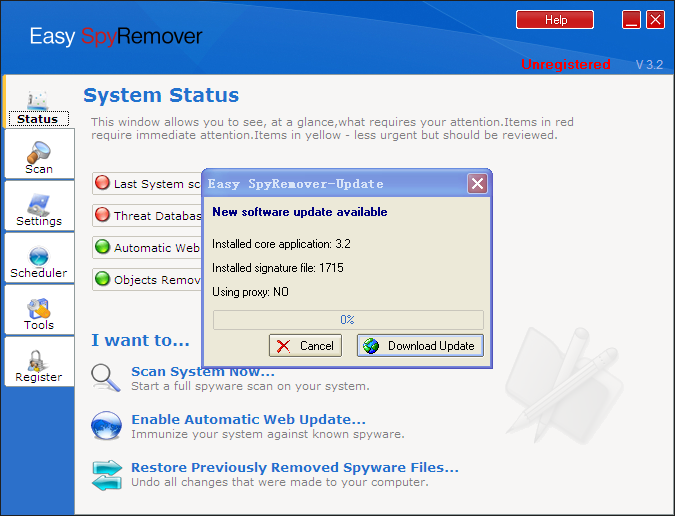Click the red Threat Database status indicator

(102, 215)
